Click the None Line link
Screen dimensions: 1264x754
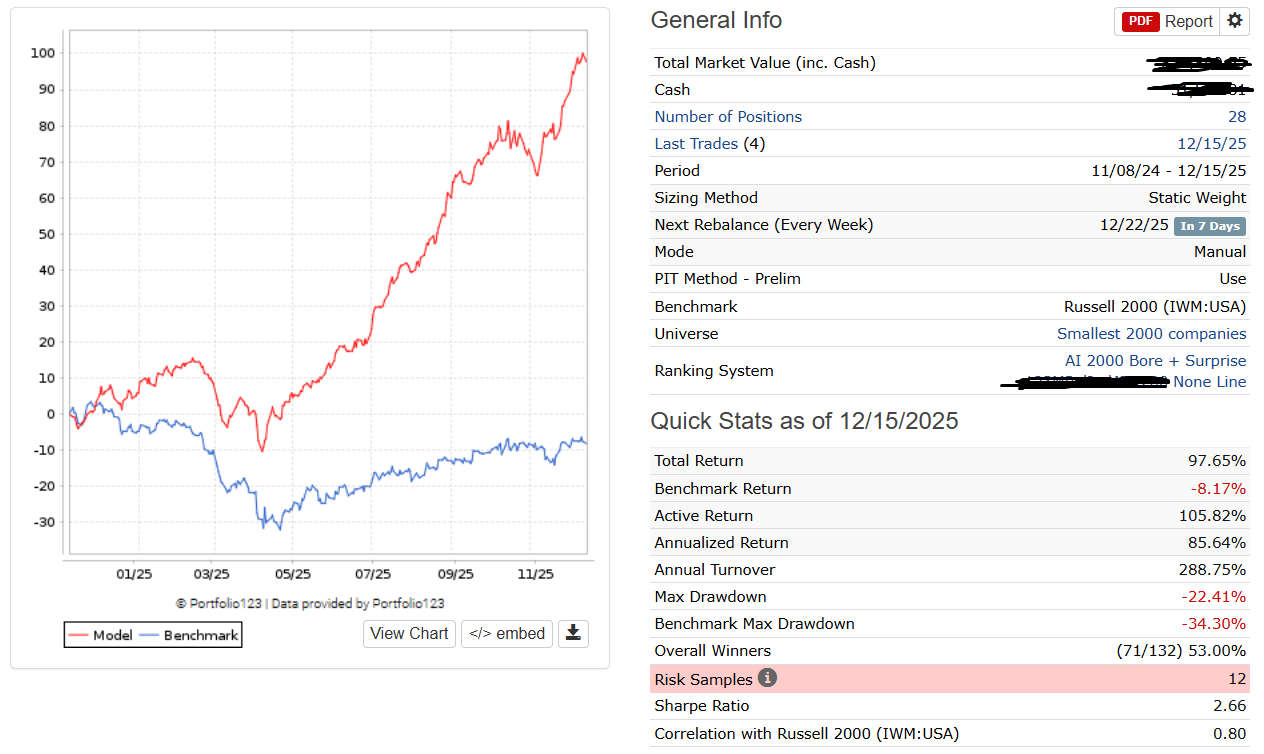pos(1210,382)
